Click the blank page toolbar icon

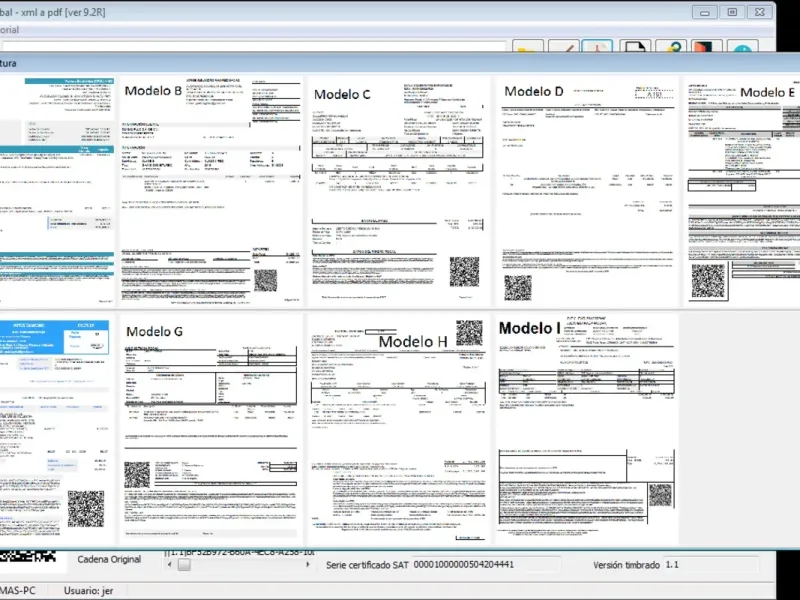(635, 46)
